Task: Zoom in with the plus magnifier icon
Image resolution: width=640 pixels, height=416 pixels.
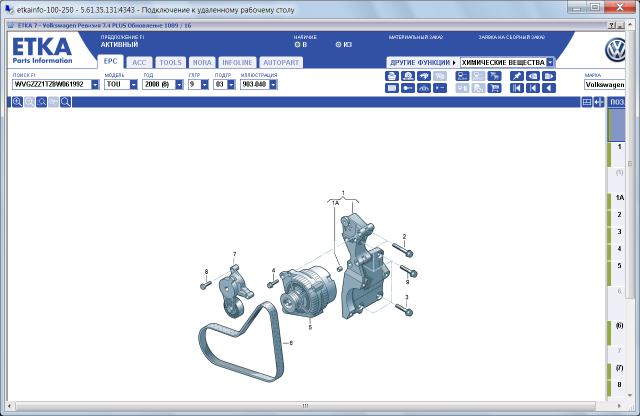Action: [17, 102]
